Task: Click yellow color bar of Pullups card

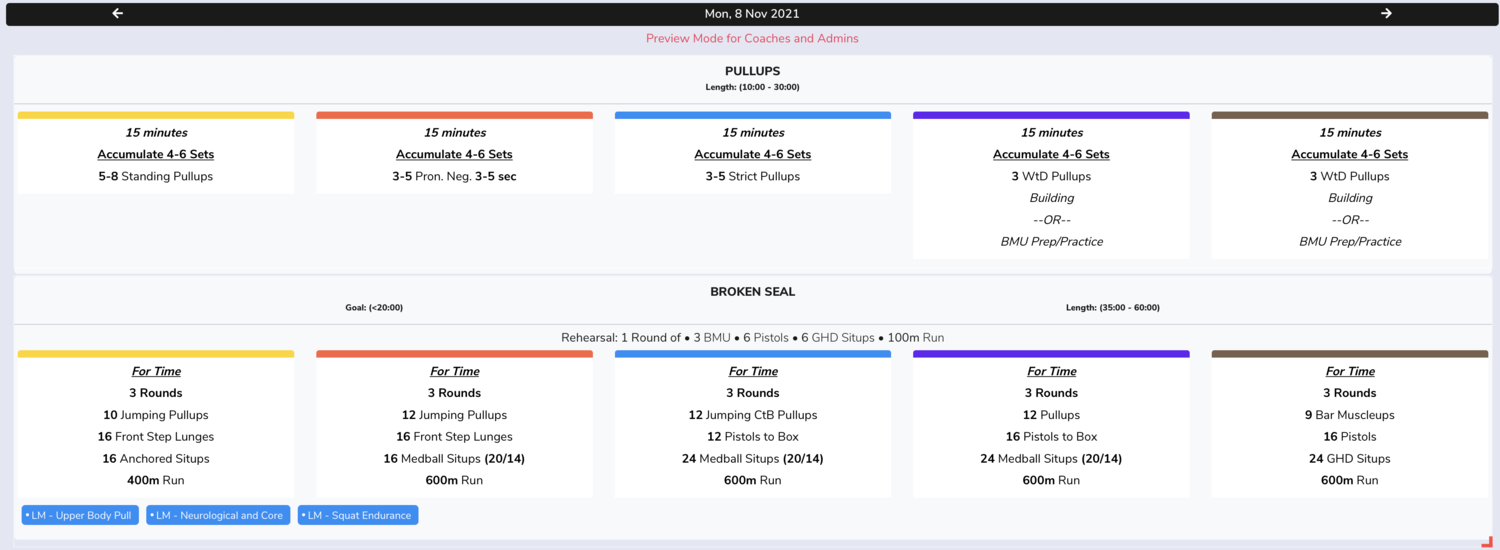Action: pyautogui.click(x=156, y=115)
